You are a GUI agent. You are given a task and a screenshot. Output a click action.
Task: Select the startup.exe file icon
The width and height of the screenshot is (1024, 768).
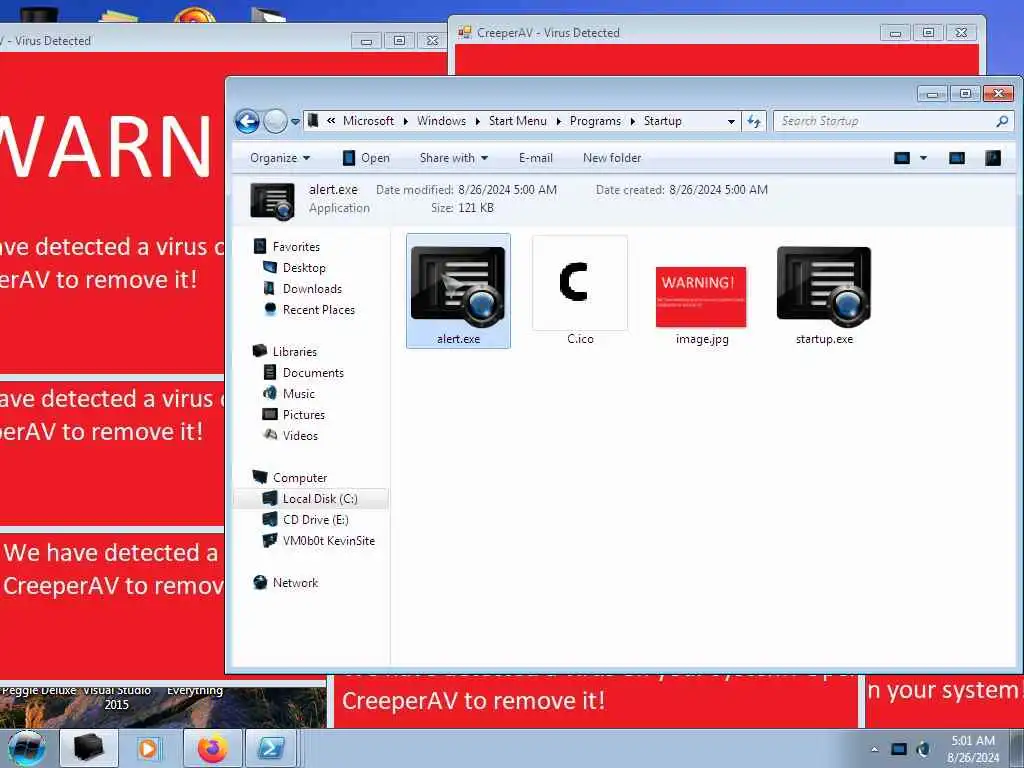click(x=824, y=285)
